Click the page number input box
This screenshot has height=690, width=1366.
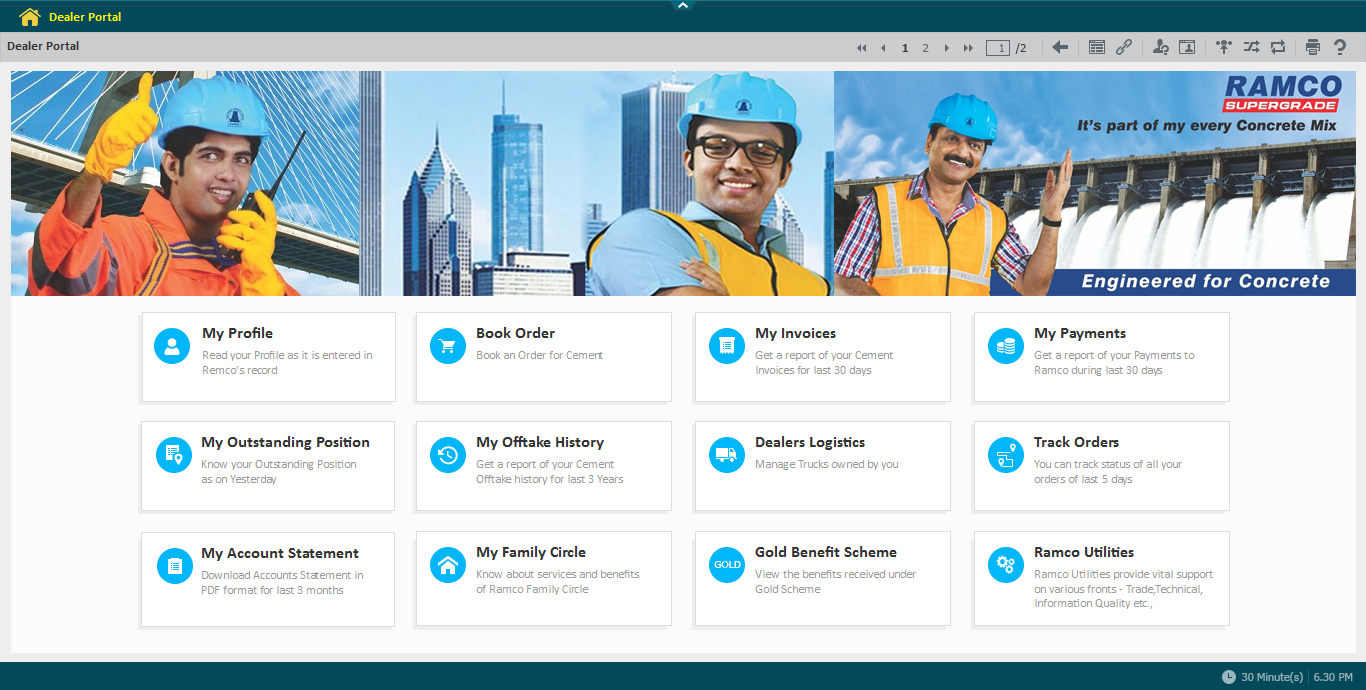(x=997, y=47)
